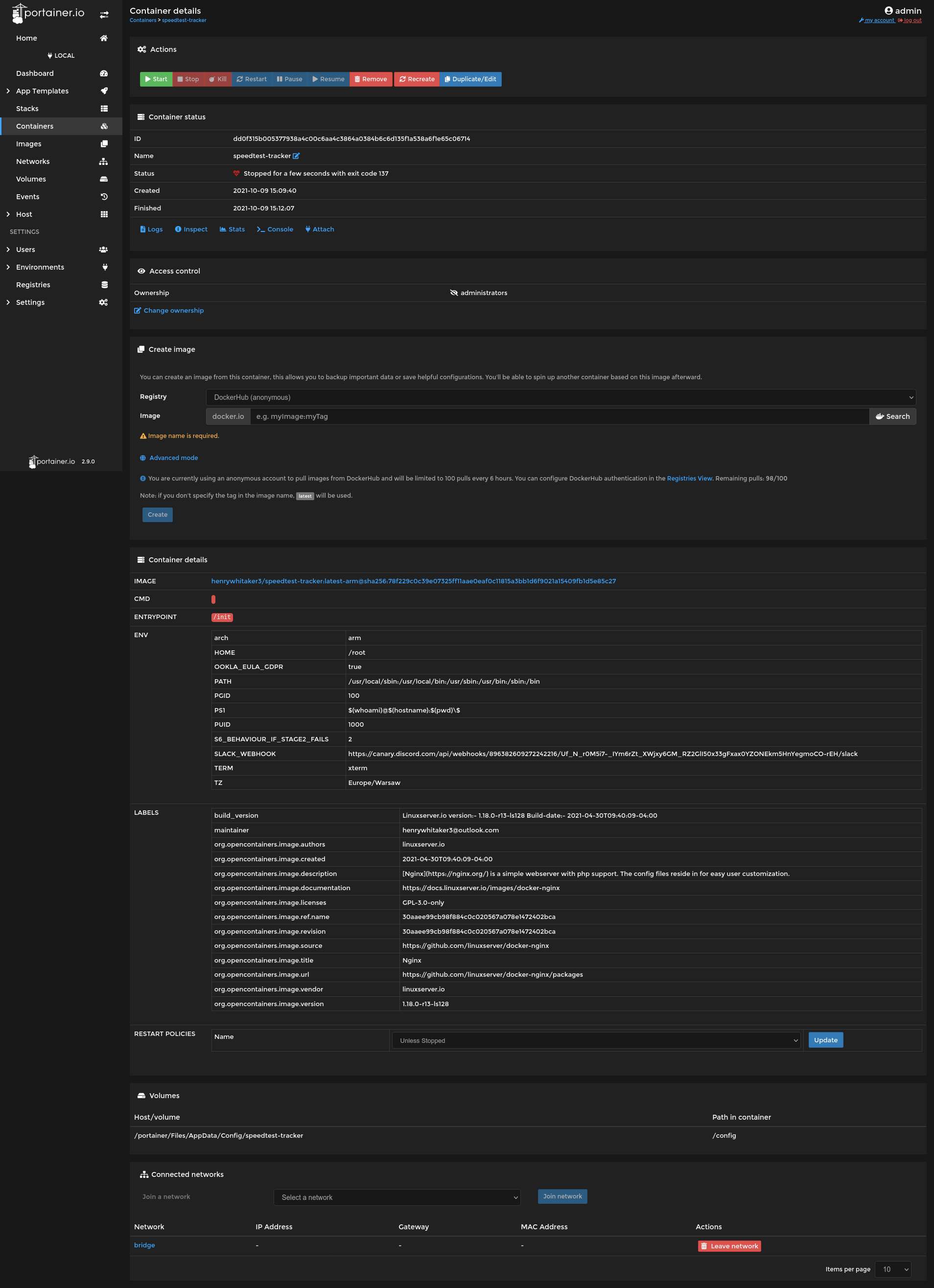934x1288 pixels.
Task: Click the Images clone icon in the sidebar
Action: coord(104,144)
